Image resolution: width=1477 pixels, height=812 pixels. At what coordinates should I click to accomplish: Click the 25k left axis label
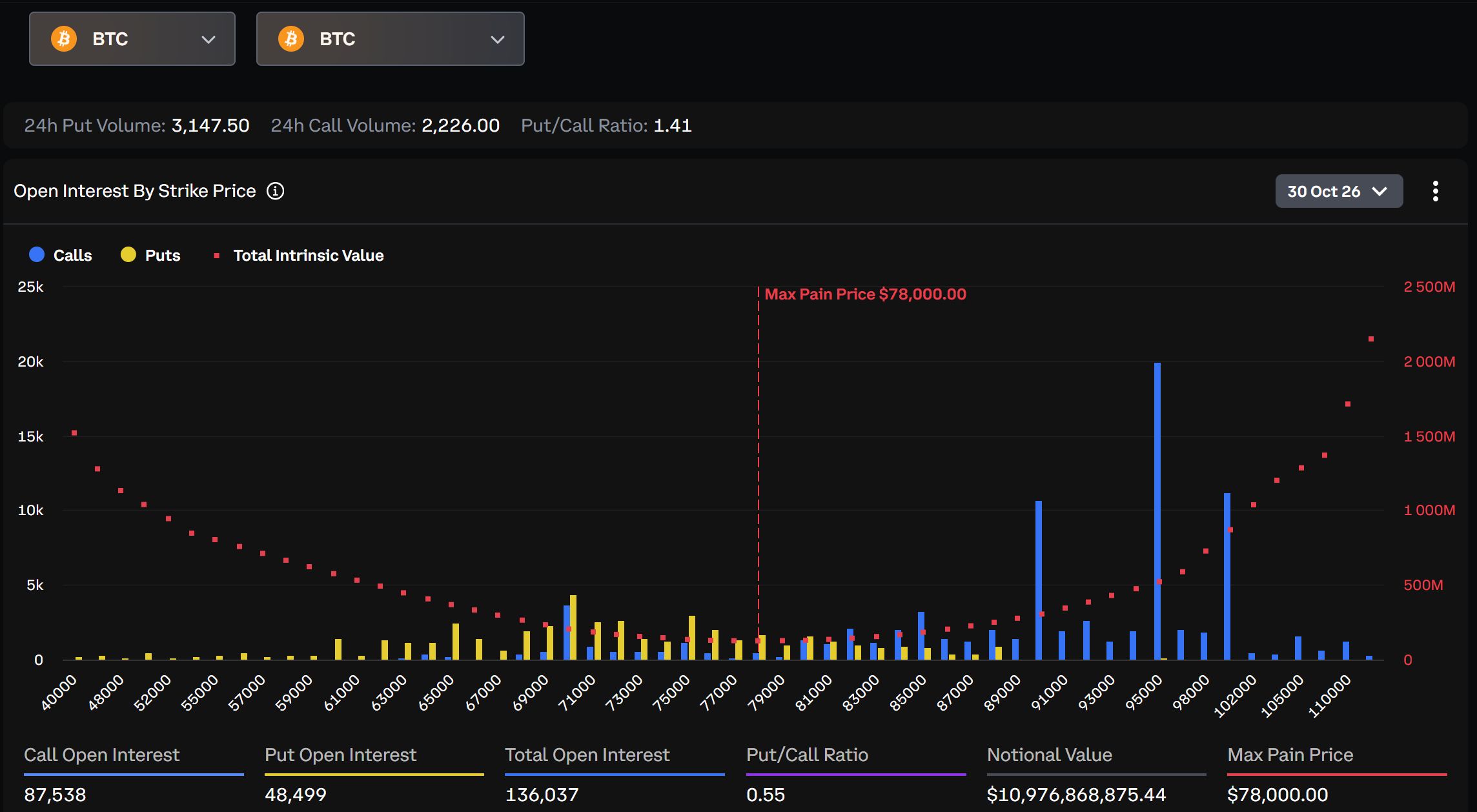[30, 287]
